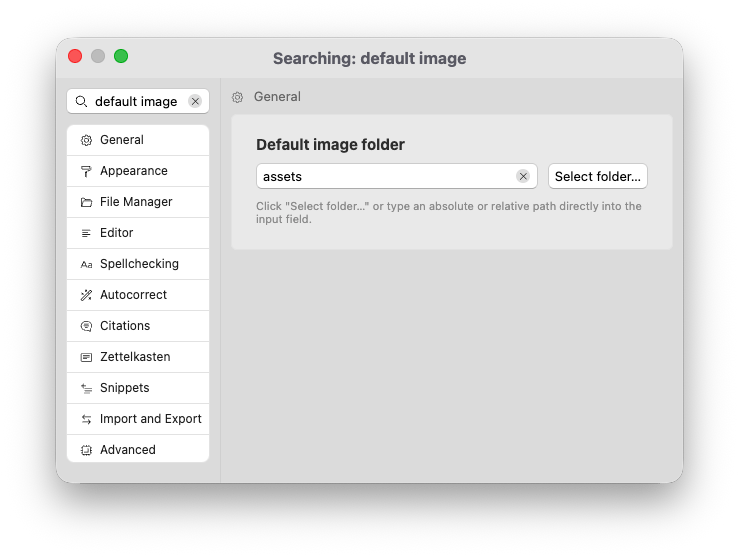Switch to the Snippets section
739x557 pixels.
(x=138, y=388)
